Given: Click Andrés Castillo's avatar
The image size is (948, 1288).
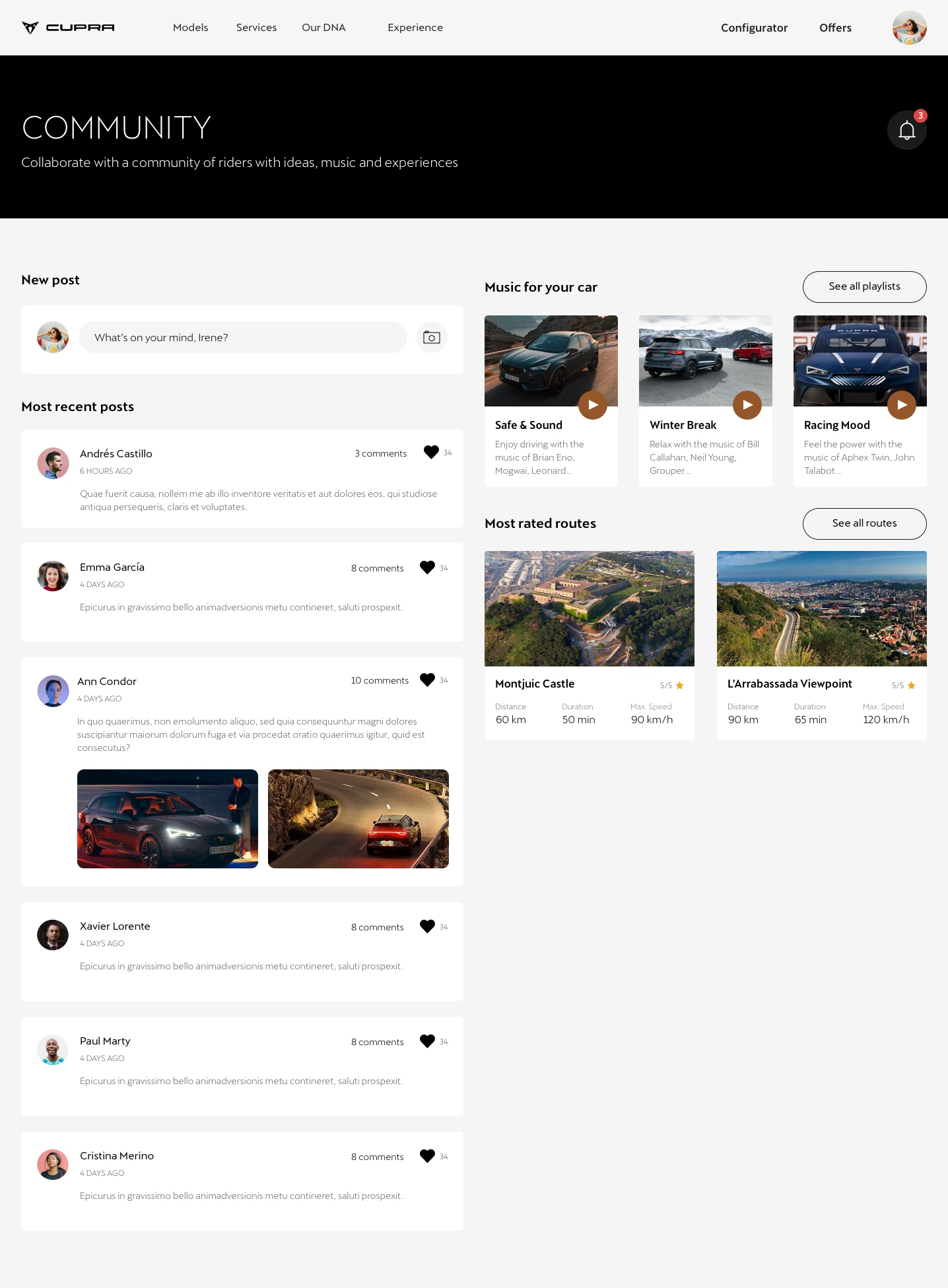Looking at the screenshot, I should (53, 463).
